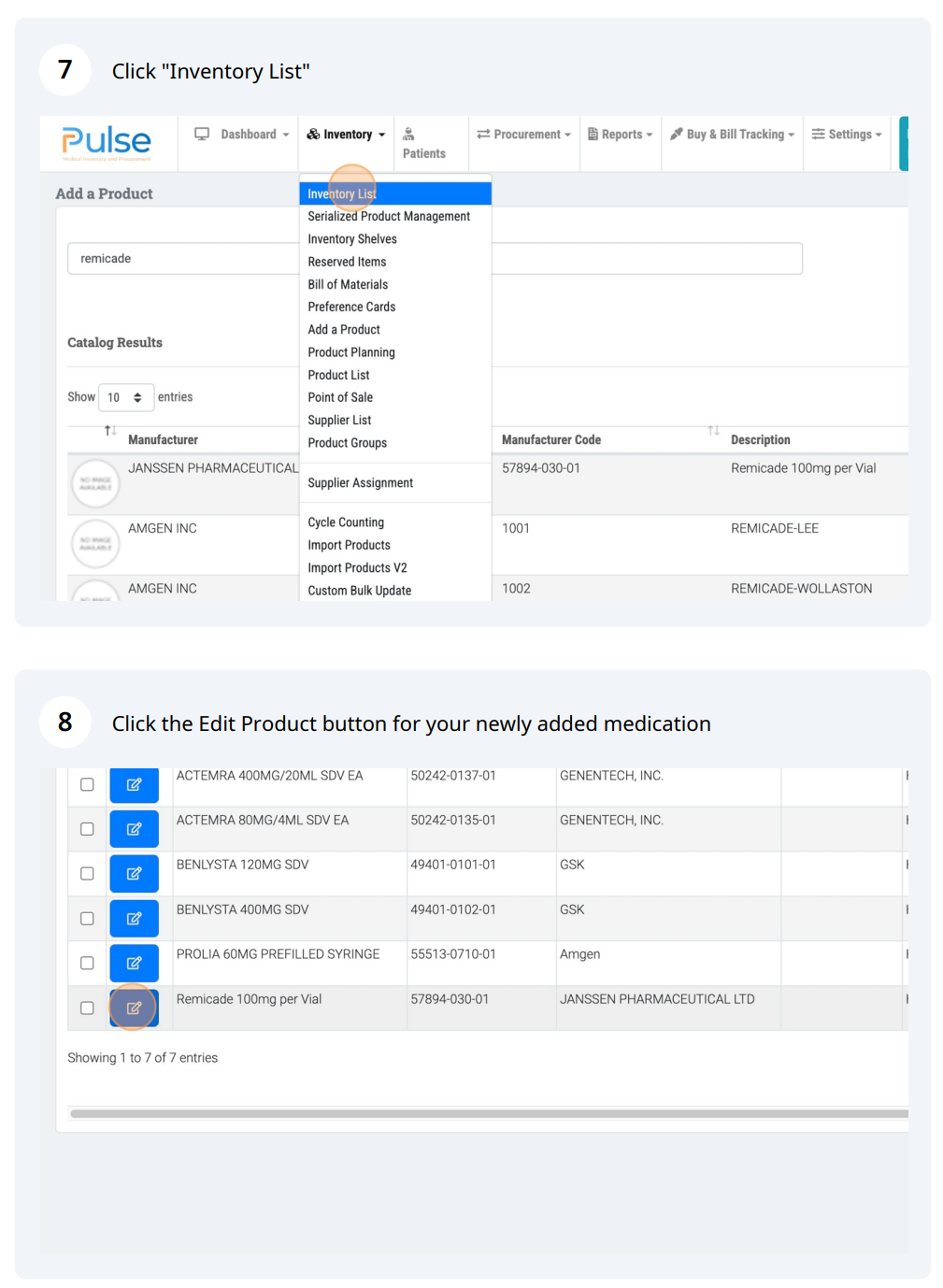Click code 57894-030-01 in inventory table

click(450, 999)
